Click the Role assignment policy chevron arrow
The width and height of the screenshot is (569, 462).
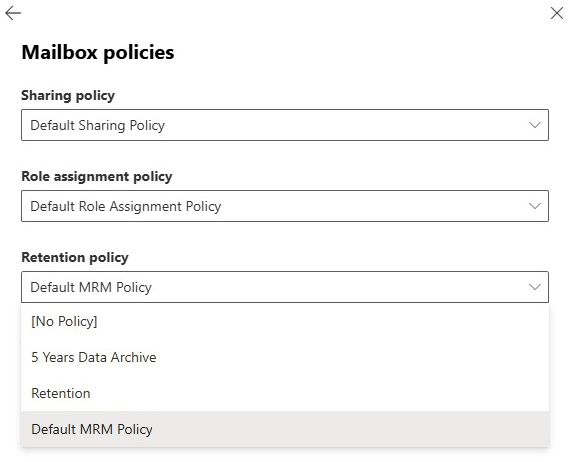535,206
